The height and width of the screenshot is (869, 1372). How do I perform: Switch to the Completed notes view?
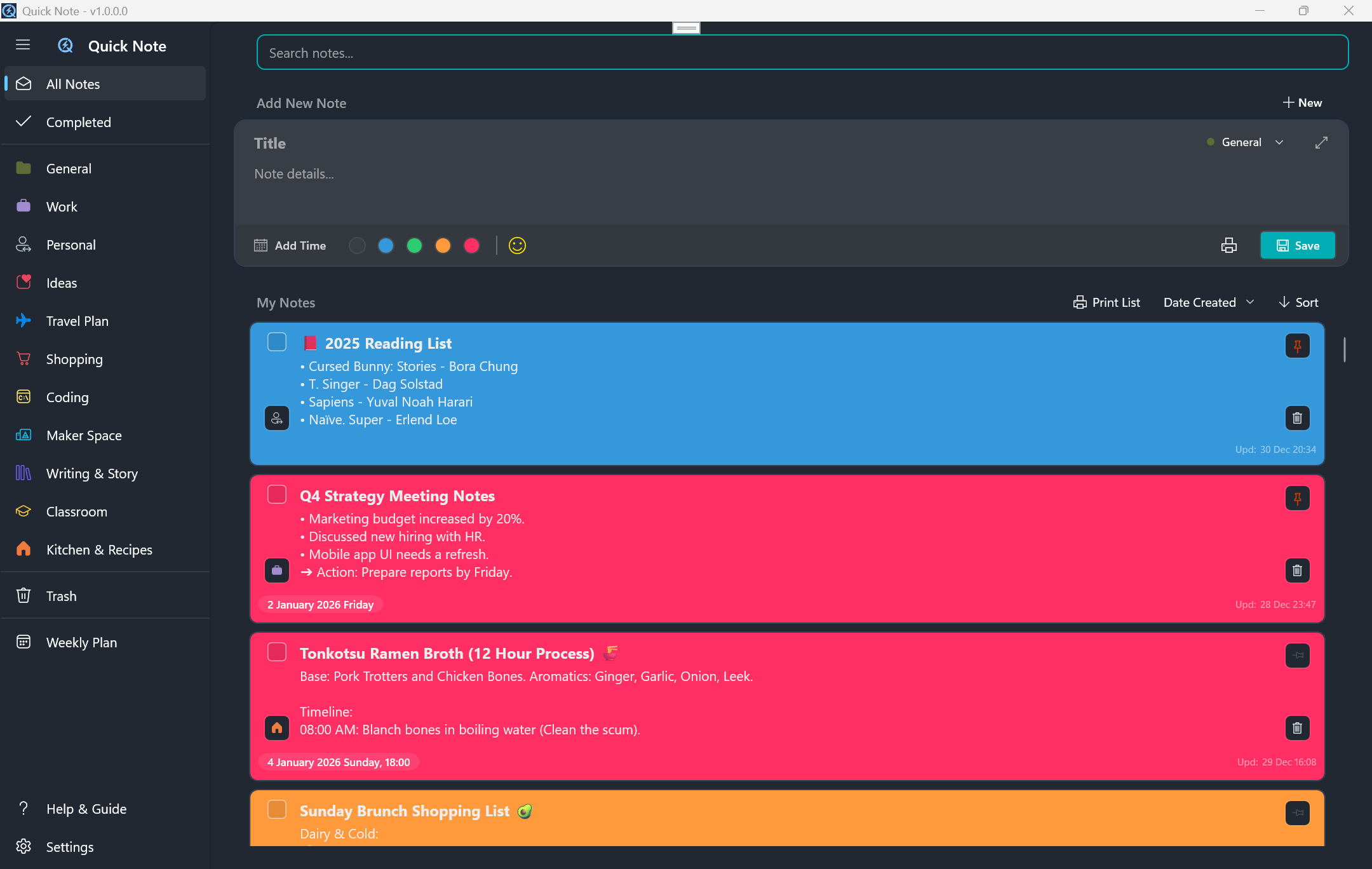(x=78, y=122)
